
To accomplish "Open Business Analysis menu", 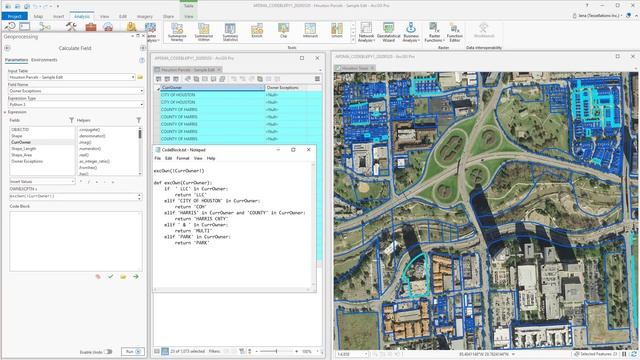I will coord(411,32).
